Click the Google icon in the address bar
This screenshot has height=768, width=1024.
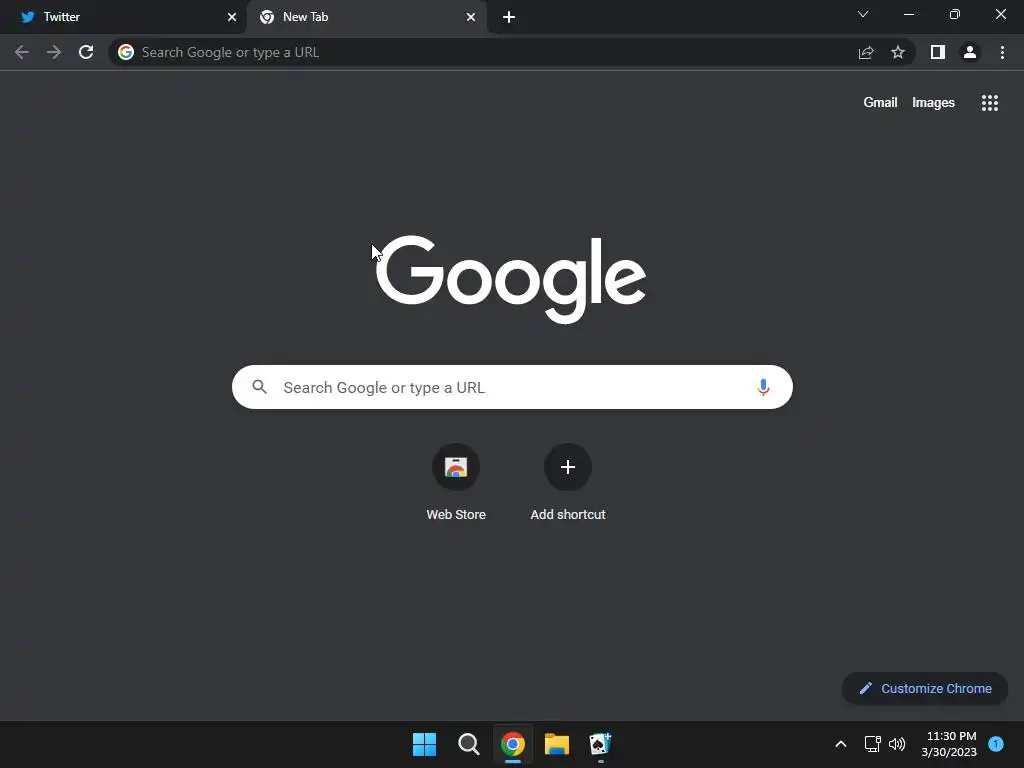[126, 52]
